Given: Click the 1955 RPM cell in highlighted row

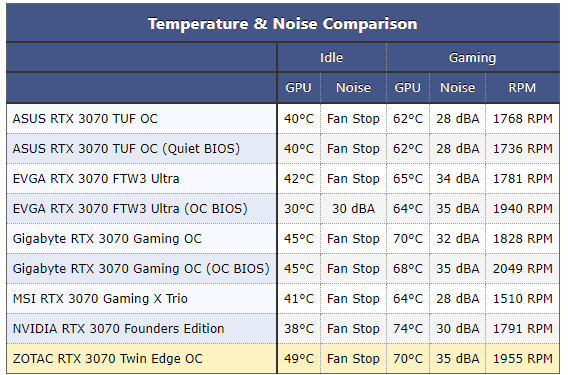Looking at the screenshot, I should pyautogui.click(x=523, y=359).
